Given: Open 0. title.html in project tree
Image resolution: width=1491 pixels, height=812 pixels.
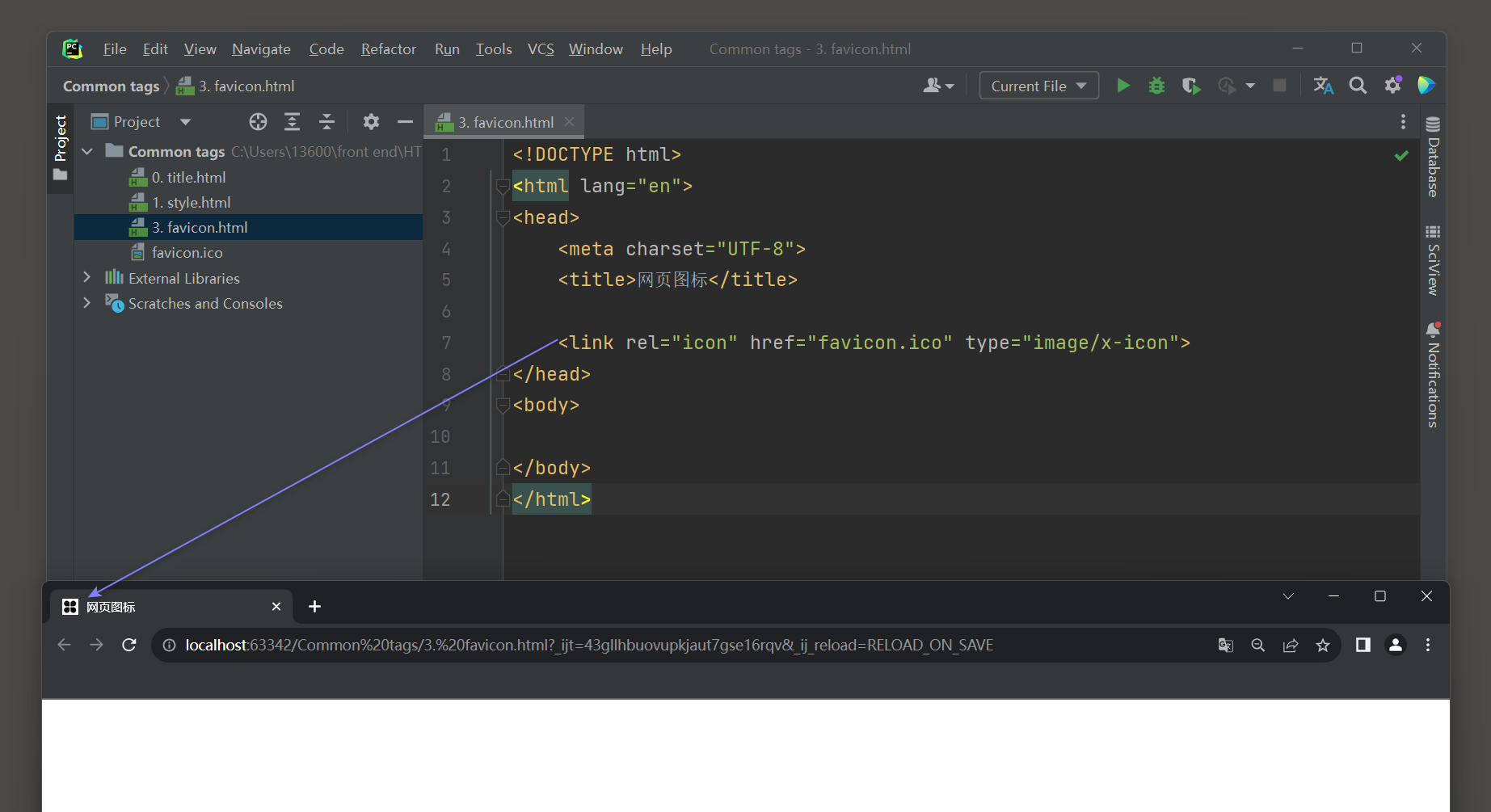Looking at the screenshot, I should (188, 177).
